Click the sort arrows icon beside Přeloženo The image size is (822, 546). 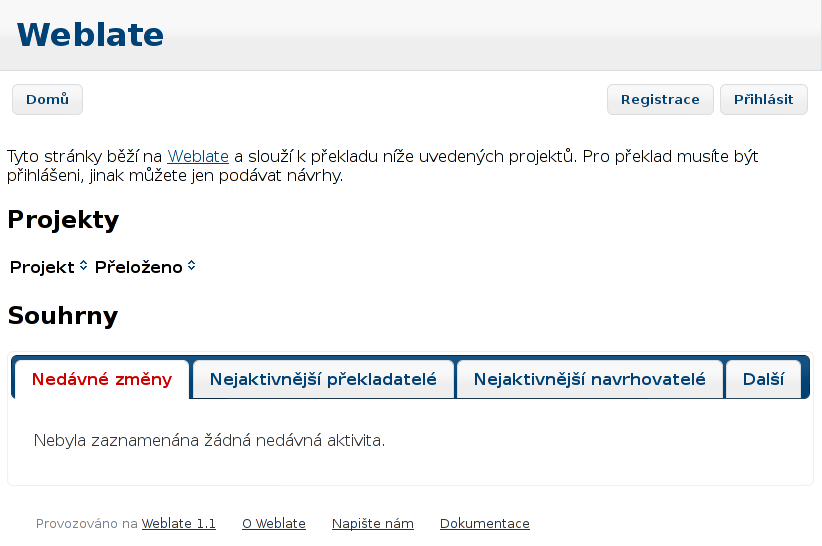click(x=192, y=266)
